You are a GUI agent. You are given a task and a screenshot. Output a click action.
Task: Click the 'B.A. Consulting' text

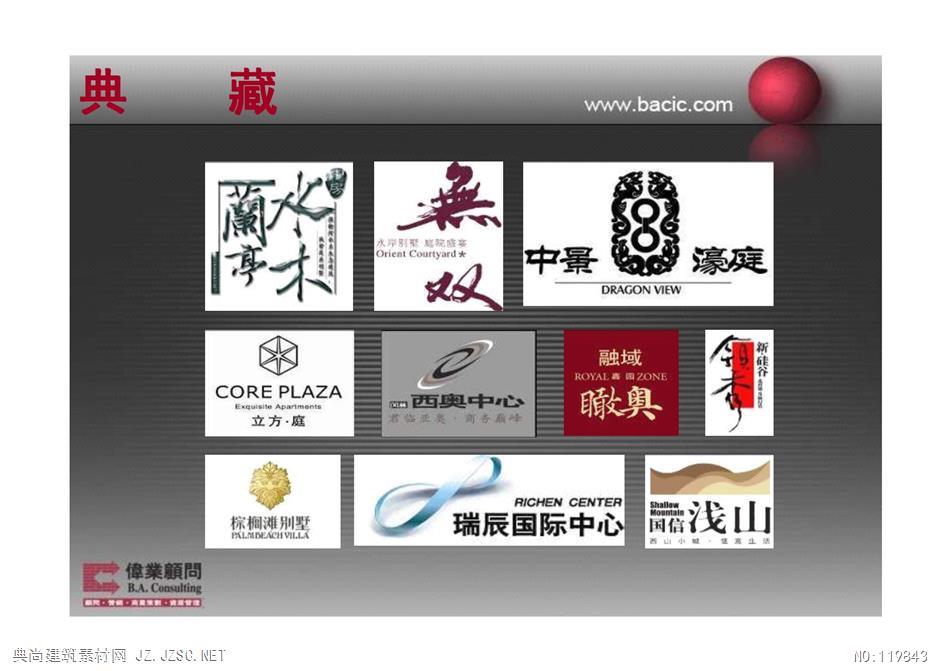(x=164, y=588)
